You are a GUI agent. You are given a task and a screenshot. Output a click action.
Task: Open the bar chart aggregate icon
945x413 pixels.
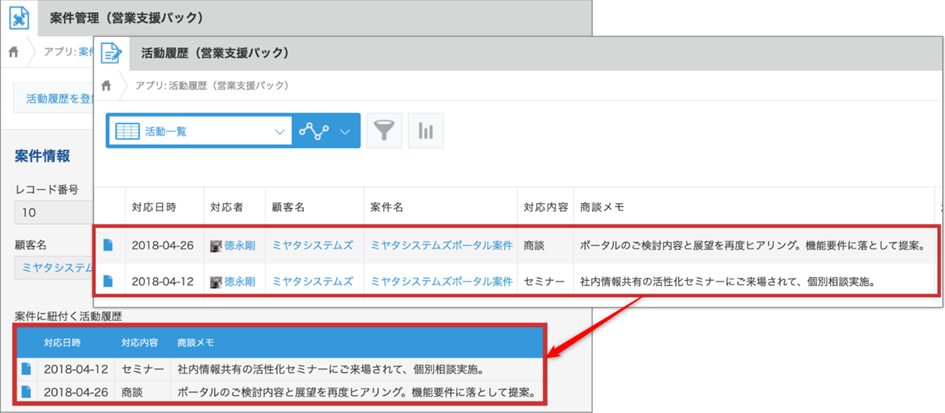click(x=426, y=131)
